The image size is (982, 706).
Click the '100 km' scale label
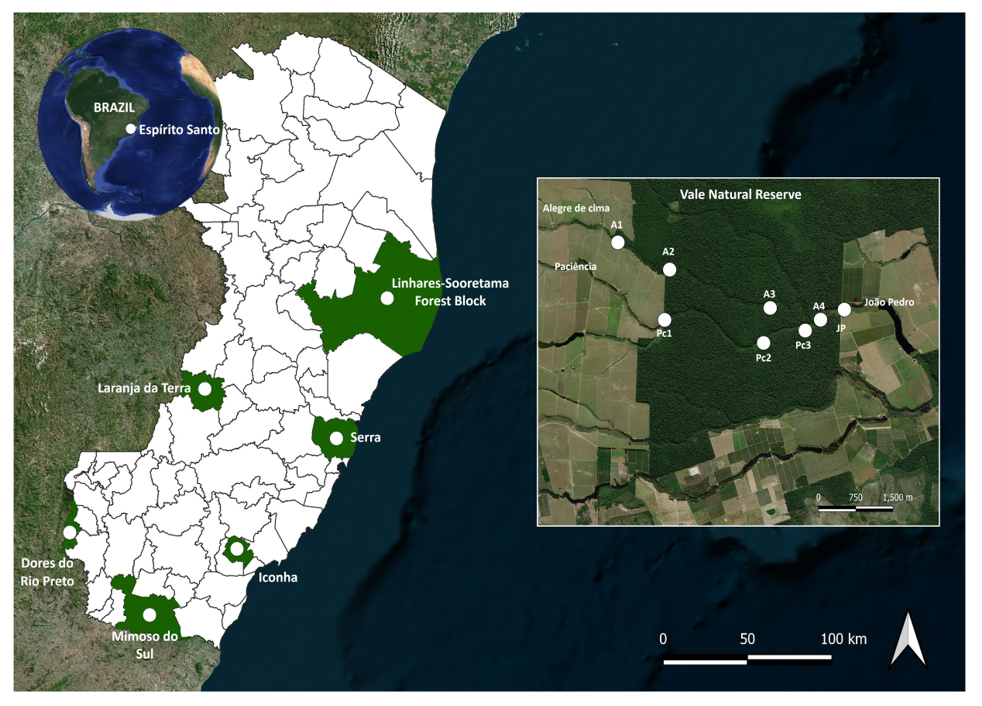[x=844, y=639]
